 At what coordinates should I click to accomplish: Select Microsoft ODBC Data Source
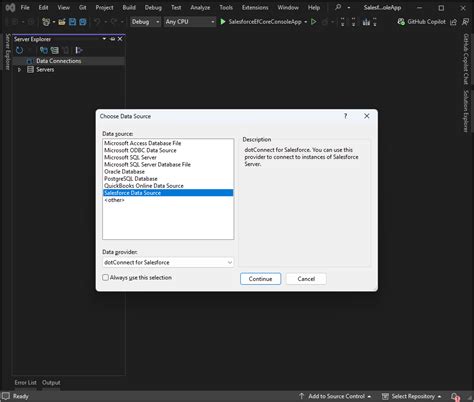click(168, 150)
